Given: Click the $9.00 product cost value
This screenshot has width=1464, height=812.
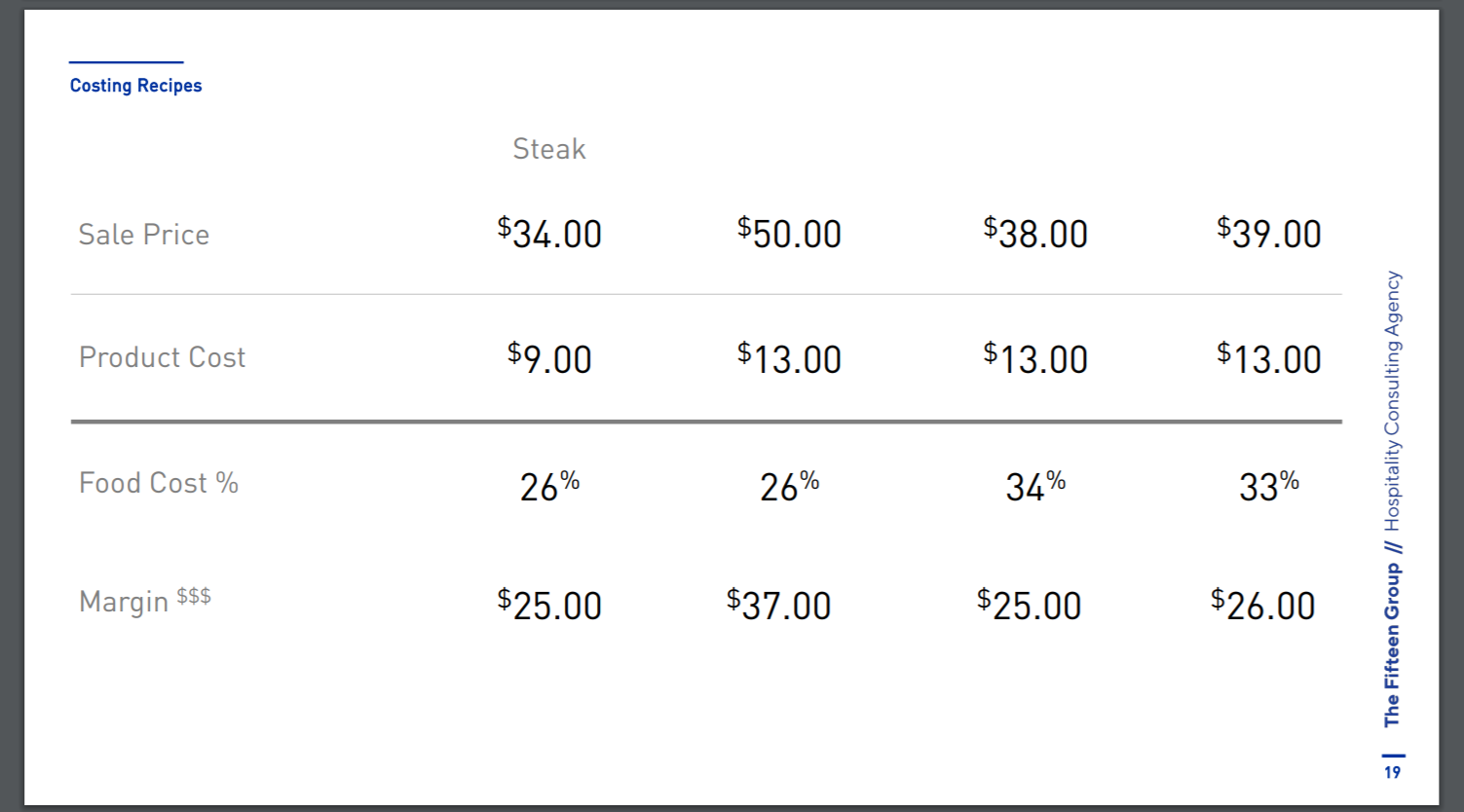Looking at the screenshot, I should 549,358.
